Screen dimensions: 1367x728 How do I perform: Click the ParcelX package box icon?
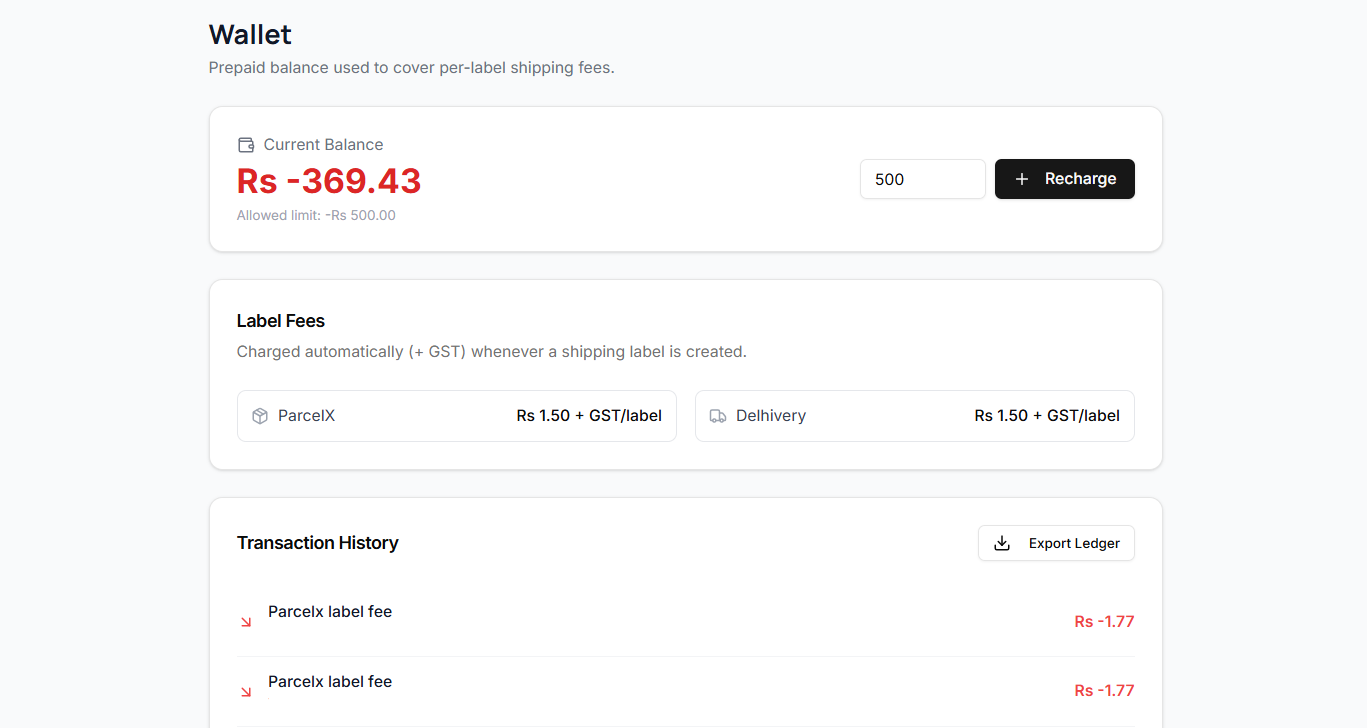point(260,416)
